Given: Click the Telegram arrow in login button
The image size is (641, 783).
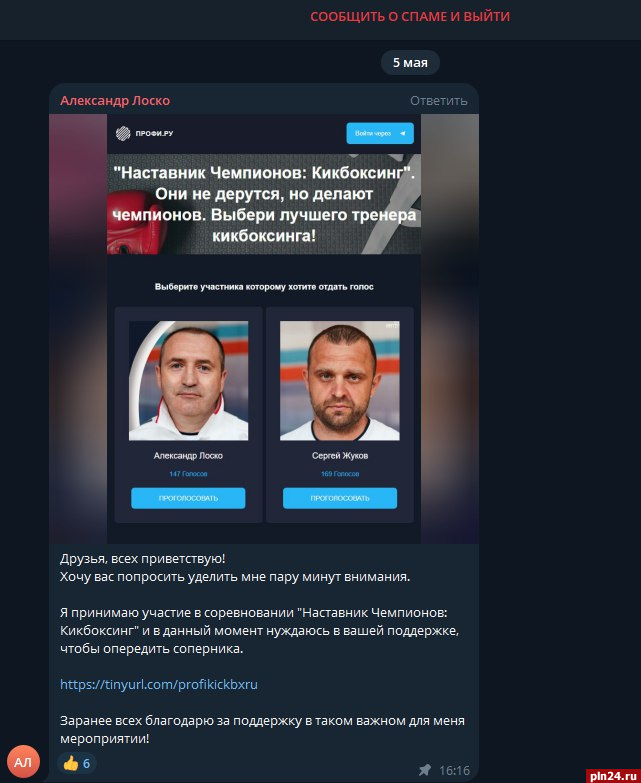Looking at the screenshot, I should (402, 133).
